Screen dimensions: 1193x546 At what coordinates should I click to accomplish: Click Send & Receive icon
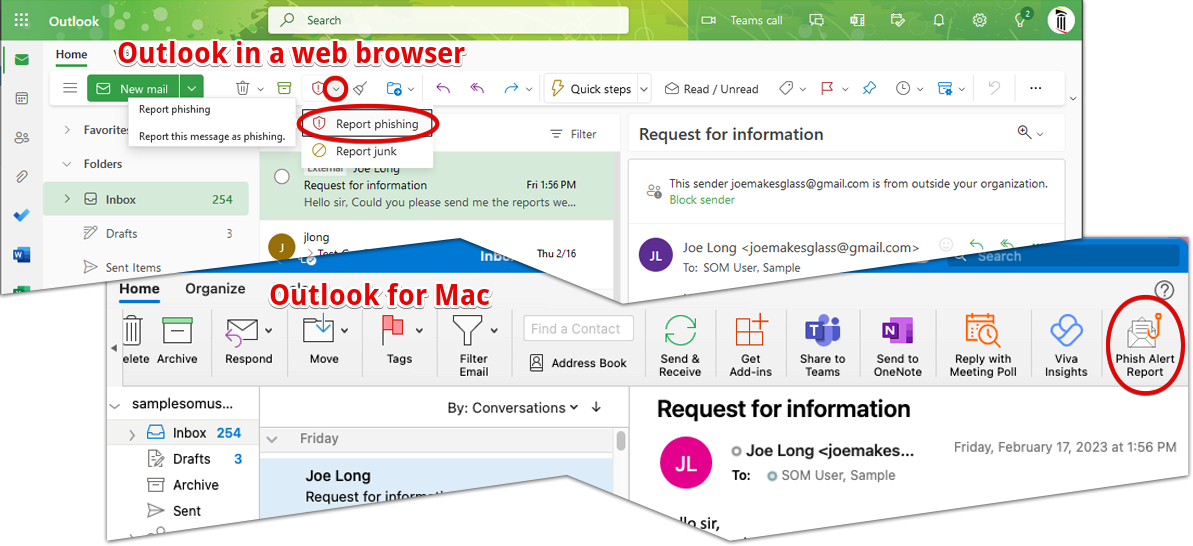point(680,345)
